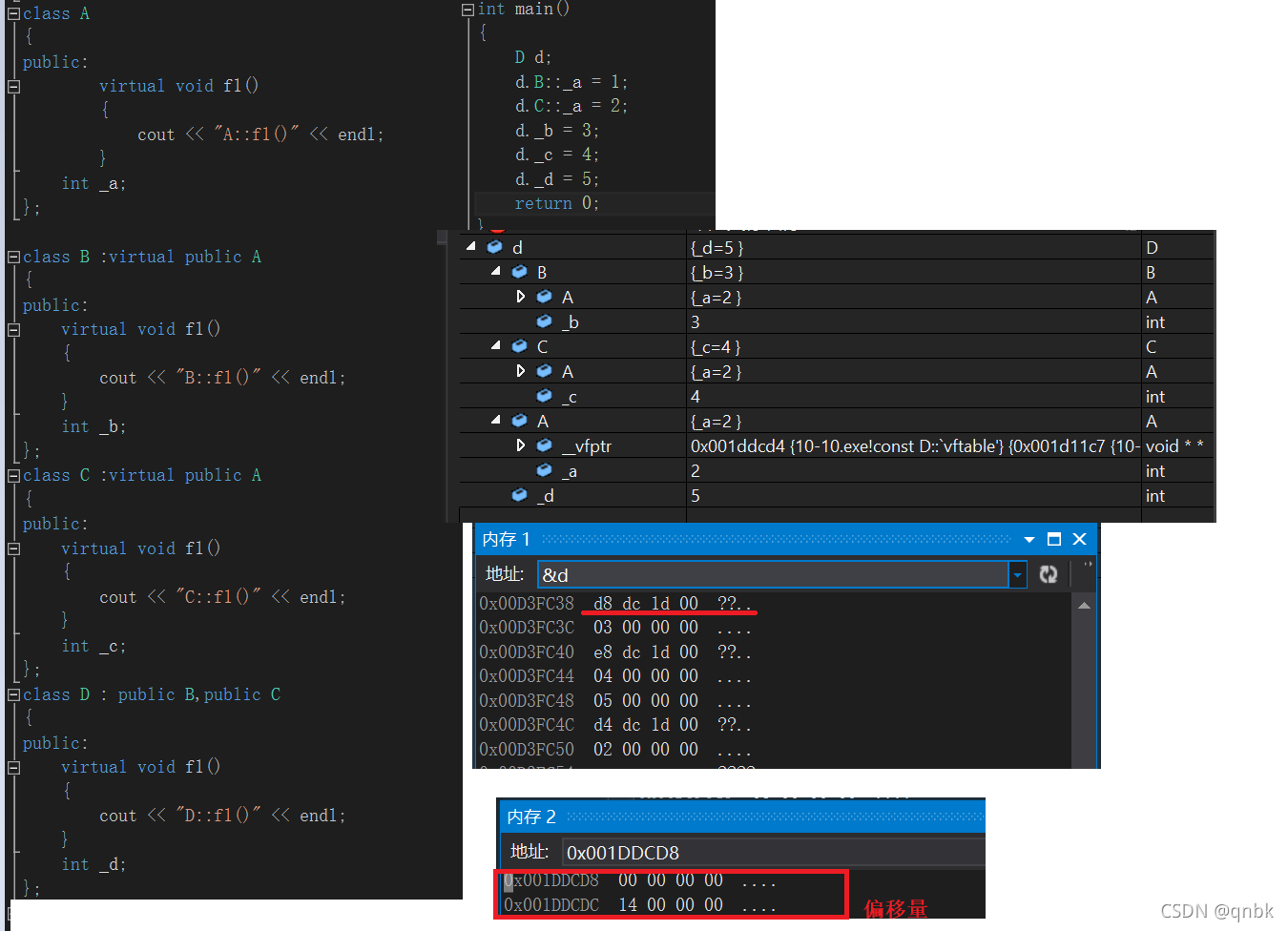Click memory address 0x00D3FC4C

click(527, 725)
